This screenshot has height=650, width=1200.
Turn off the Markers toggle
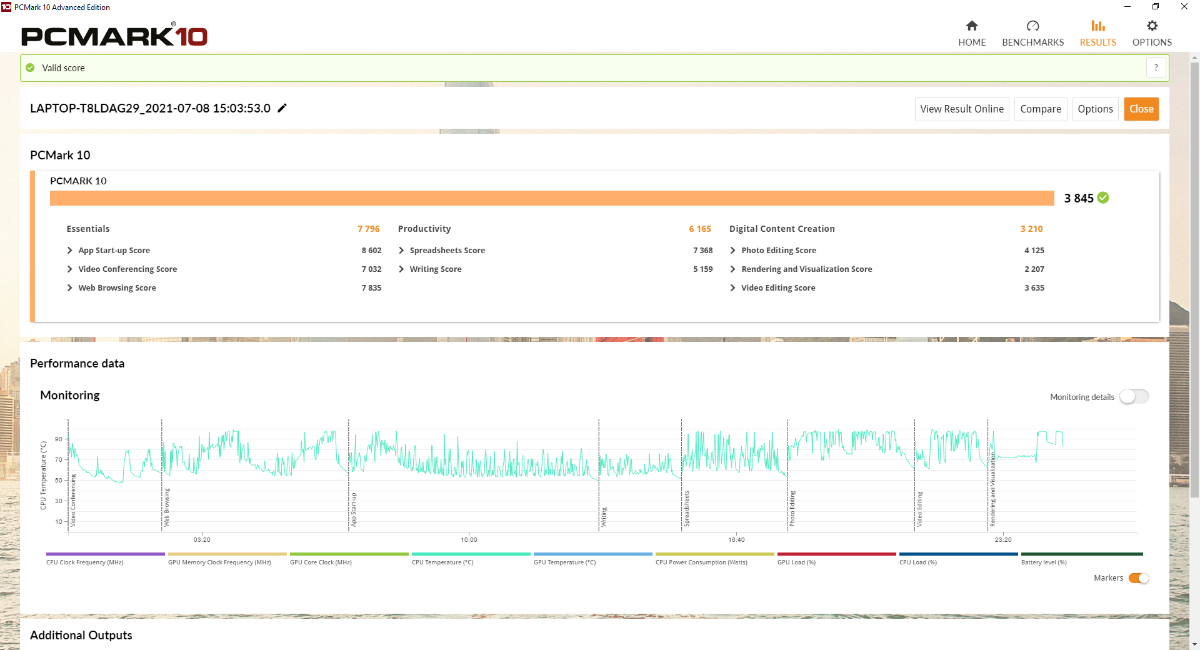pyautogui.click(x=1138, y=578)
